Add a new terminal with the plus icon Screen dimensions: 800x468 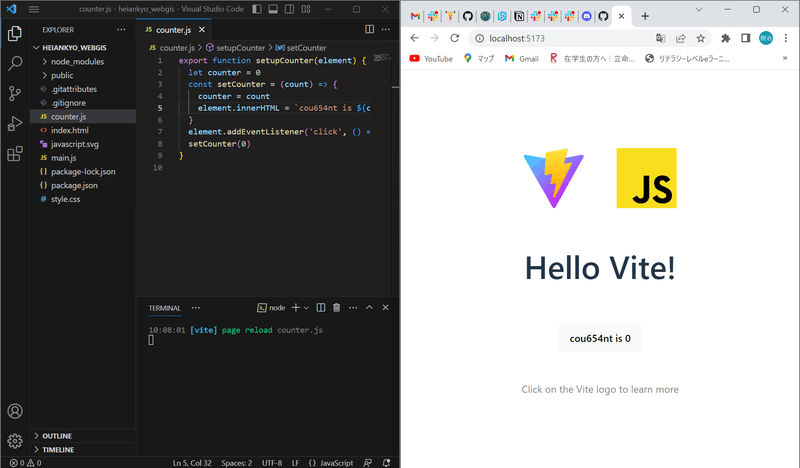coord(295,307)
